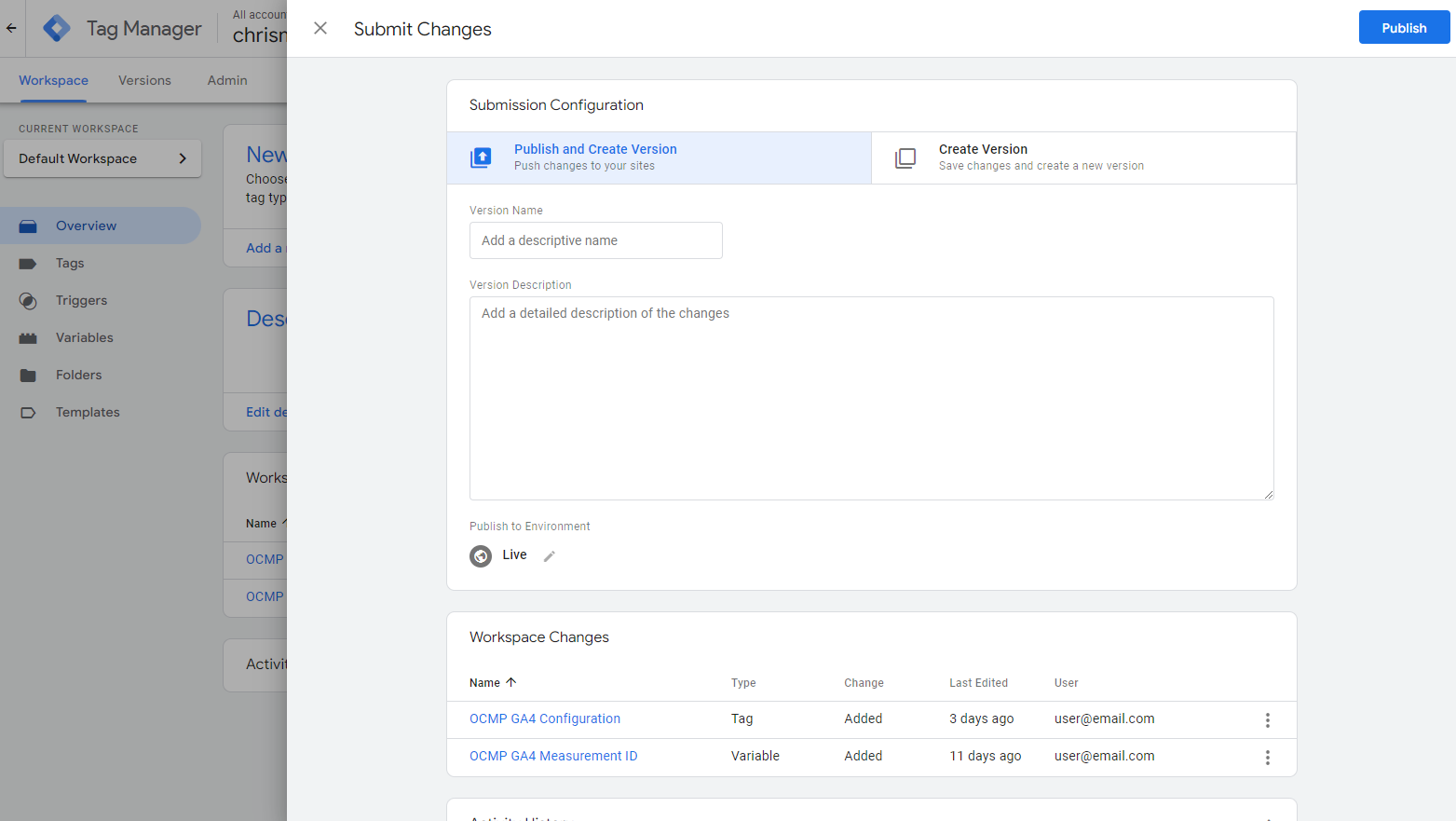1456x821 pixels.
Task: Open OCMP GA4 Measurement ID link
Action: (553, 756)
